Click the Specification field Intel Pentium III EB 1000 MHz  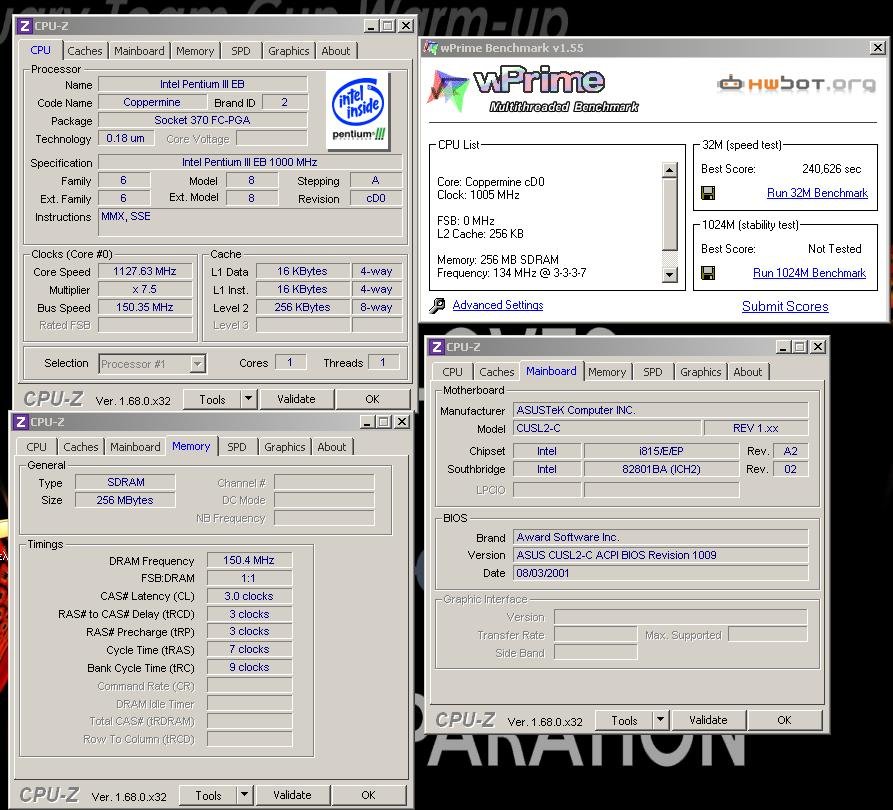(249, 162)
